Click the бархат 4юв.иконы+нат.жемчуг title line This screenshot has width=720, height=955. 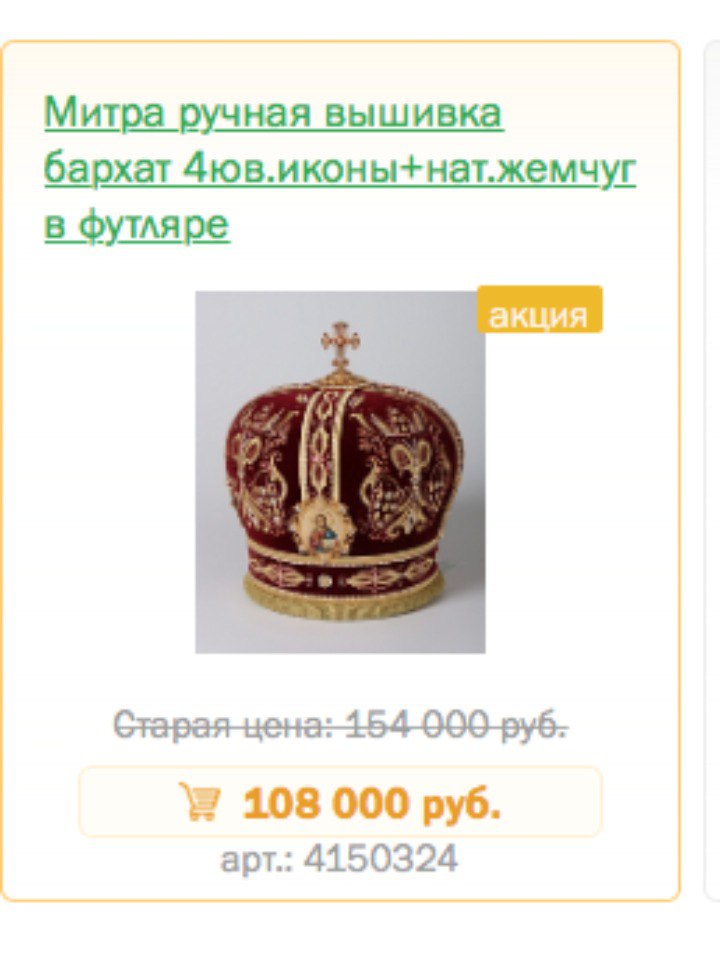[340, 168]
